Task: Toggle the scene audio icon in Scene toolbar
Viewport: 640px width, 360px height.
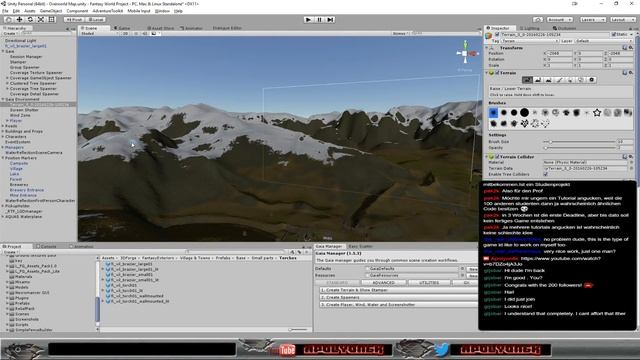Action: point(144,33)
